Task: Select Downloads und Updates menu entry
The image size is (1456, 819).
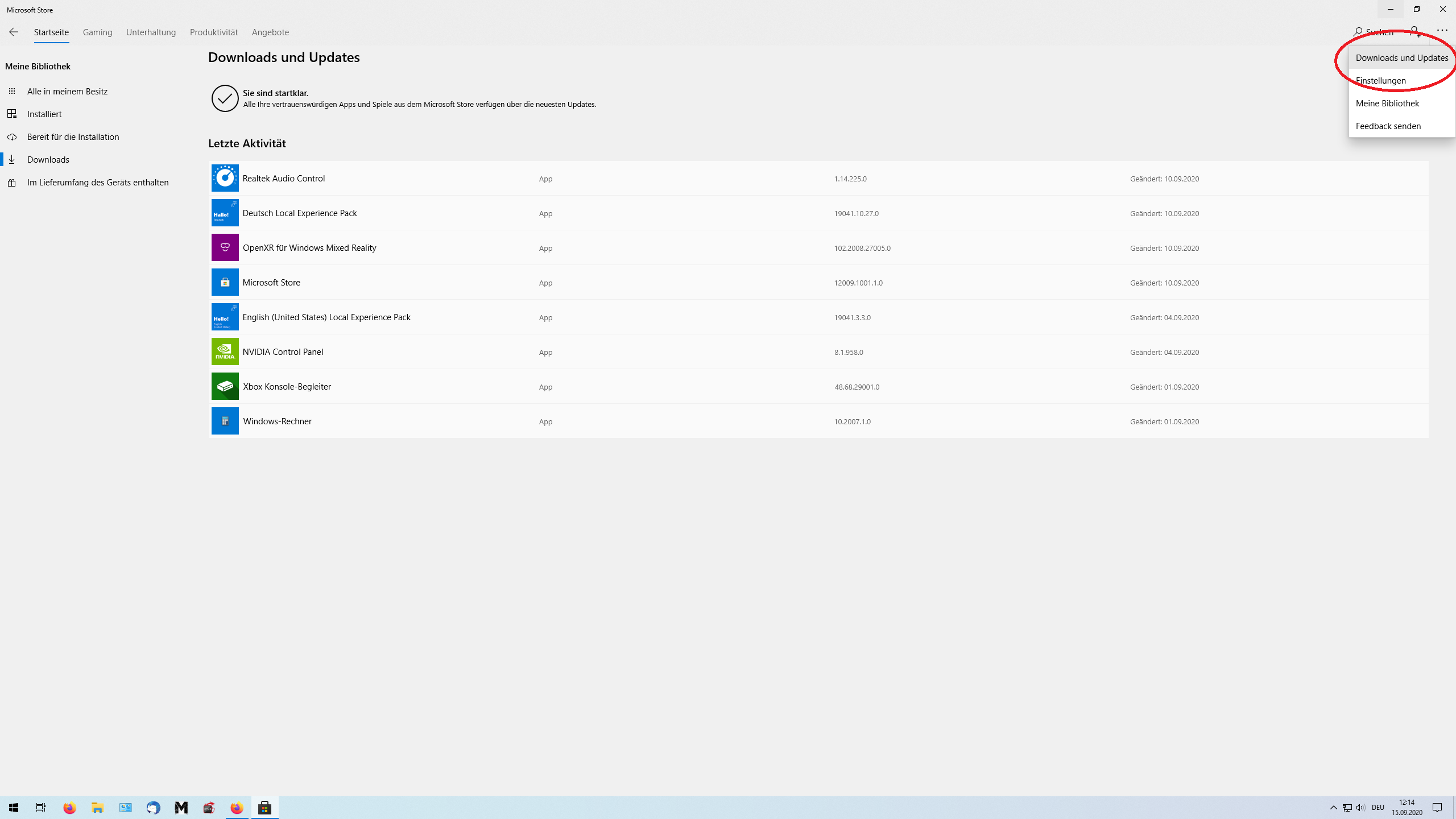Action: pos(1401,58)
